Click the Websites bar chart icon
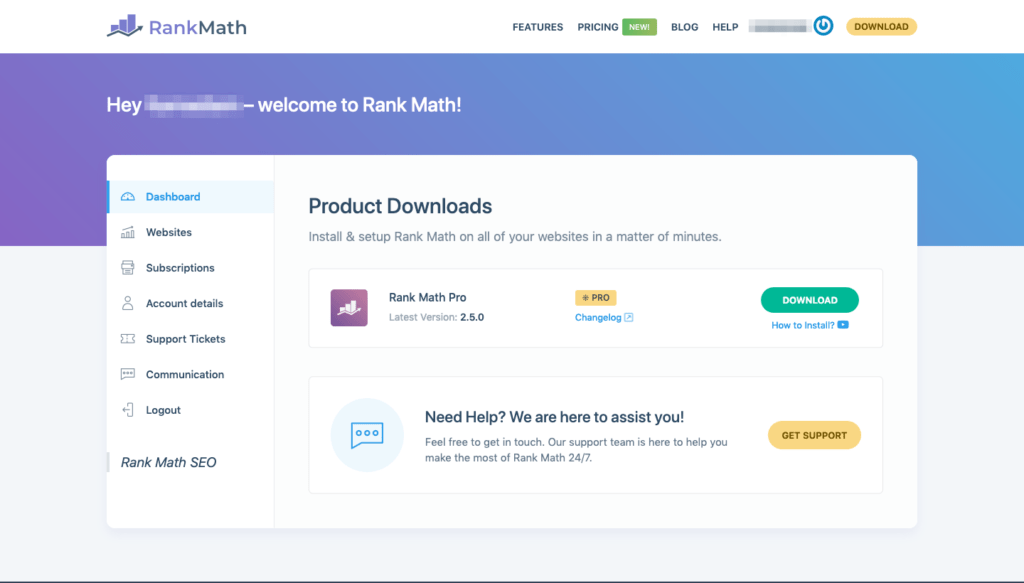 128,232
